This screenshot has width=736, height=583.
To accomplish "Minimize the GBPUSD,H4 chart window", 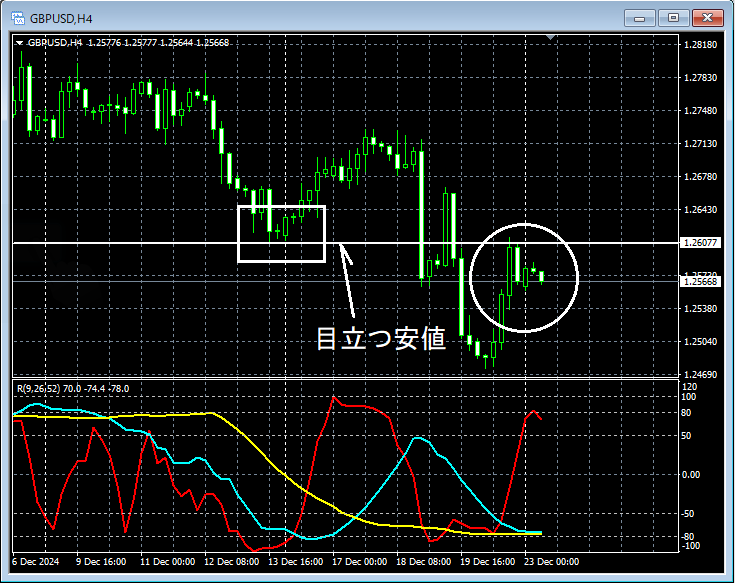I will 639,18.
